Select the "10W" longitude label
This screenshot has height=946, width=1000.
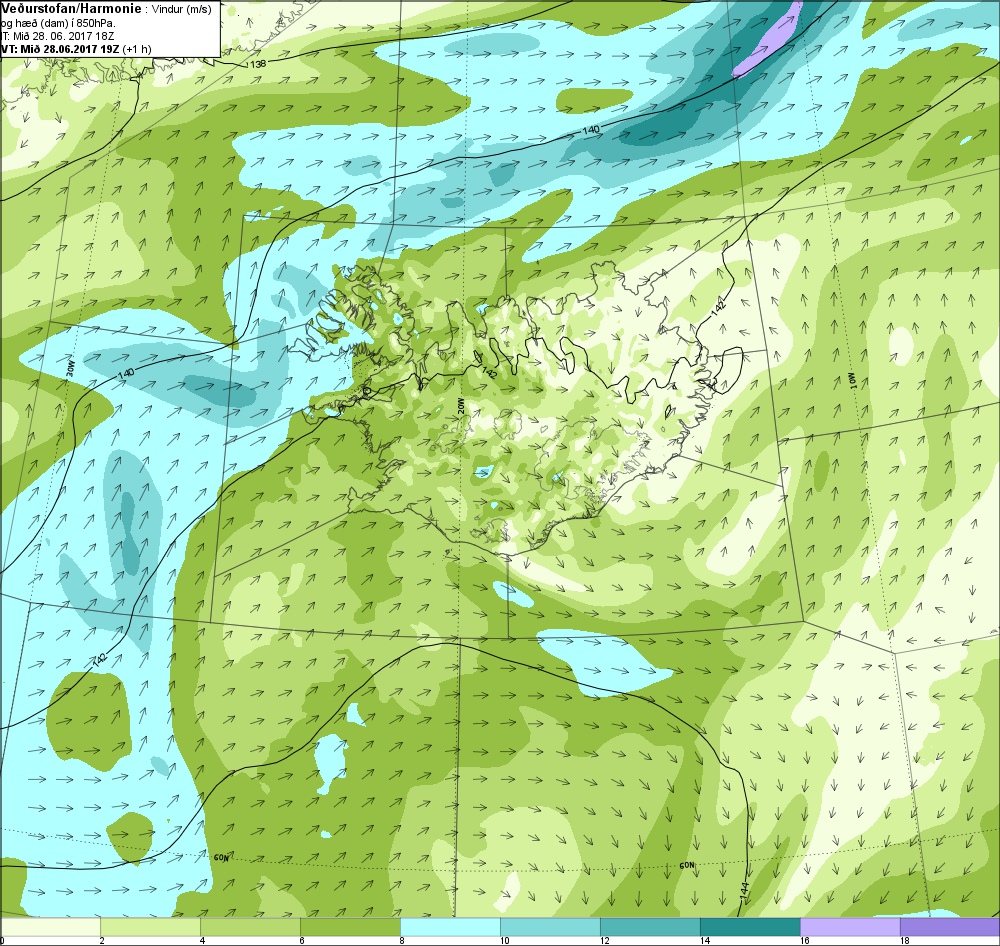point(855,381)
